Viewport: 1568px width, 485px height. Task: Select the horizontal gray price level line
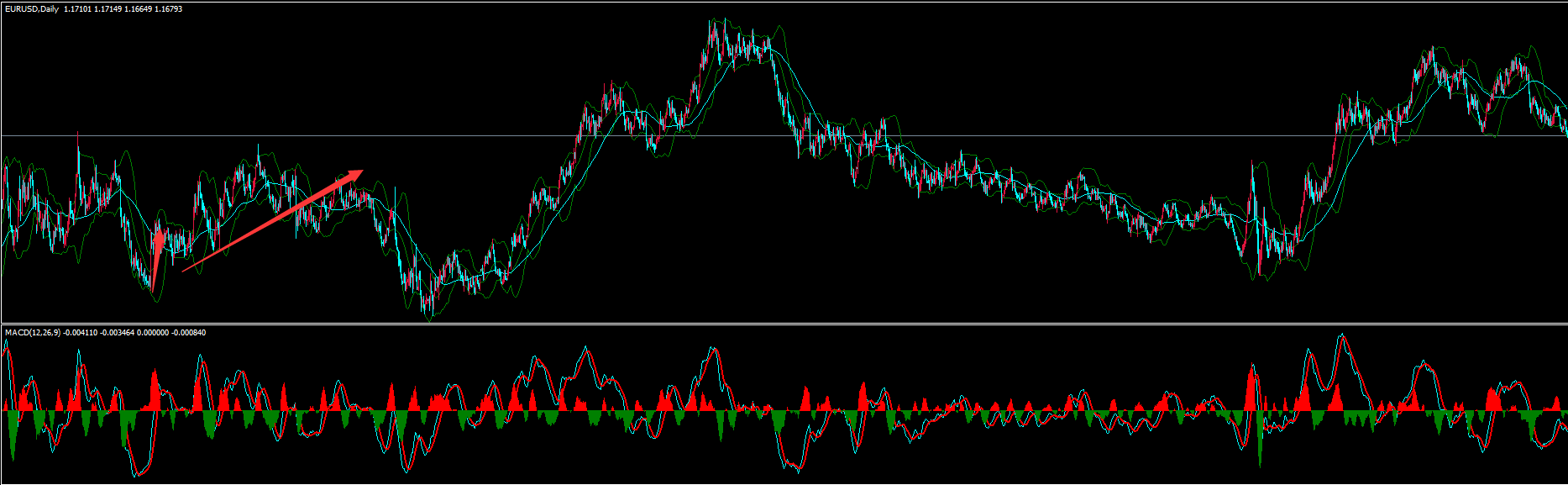[x=1008, y=135]
